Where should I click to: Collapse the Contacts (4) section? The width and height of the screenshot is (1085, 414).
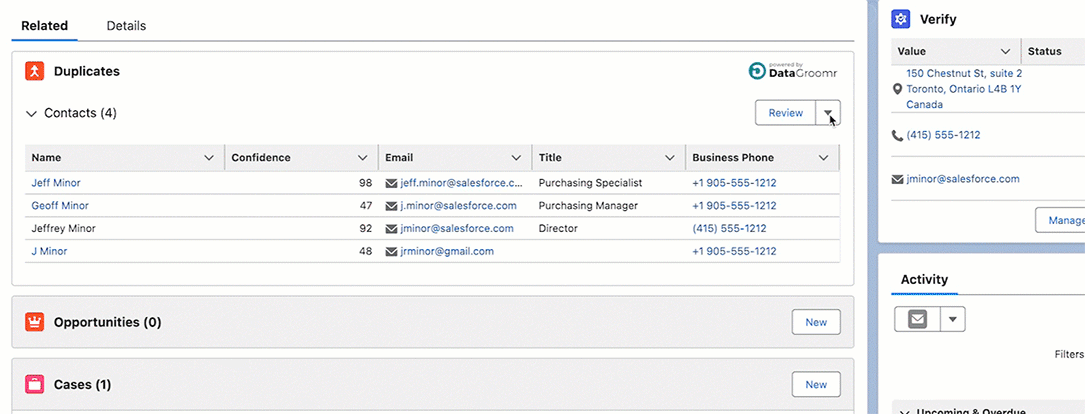tap(31, 114)
